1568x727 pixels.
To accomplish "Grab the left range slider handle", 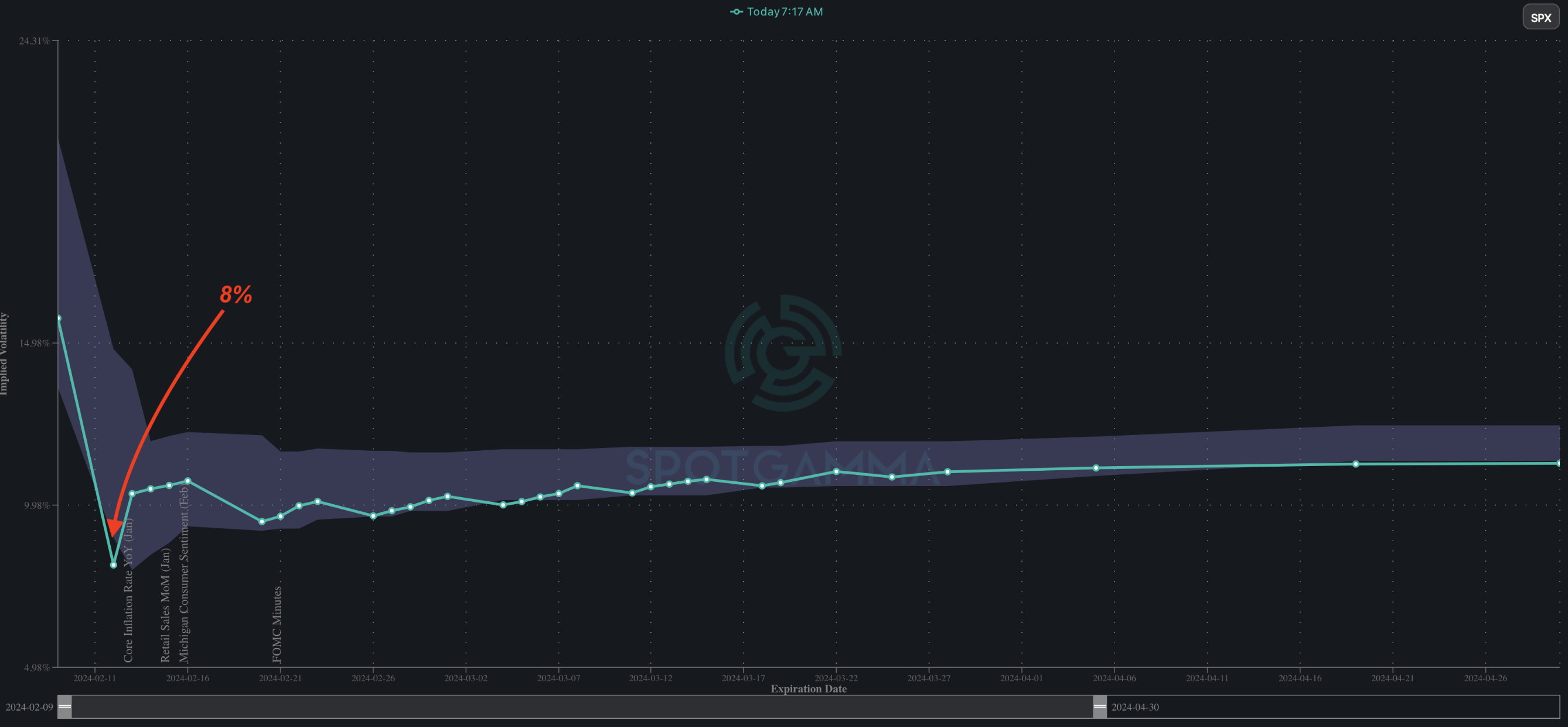I will click(x=64, y=706).
